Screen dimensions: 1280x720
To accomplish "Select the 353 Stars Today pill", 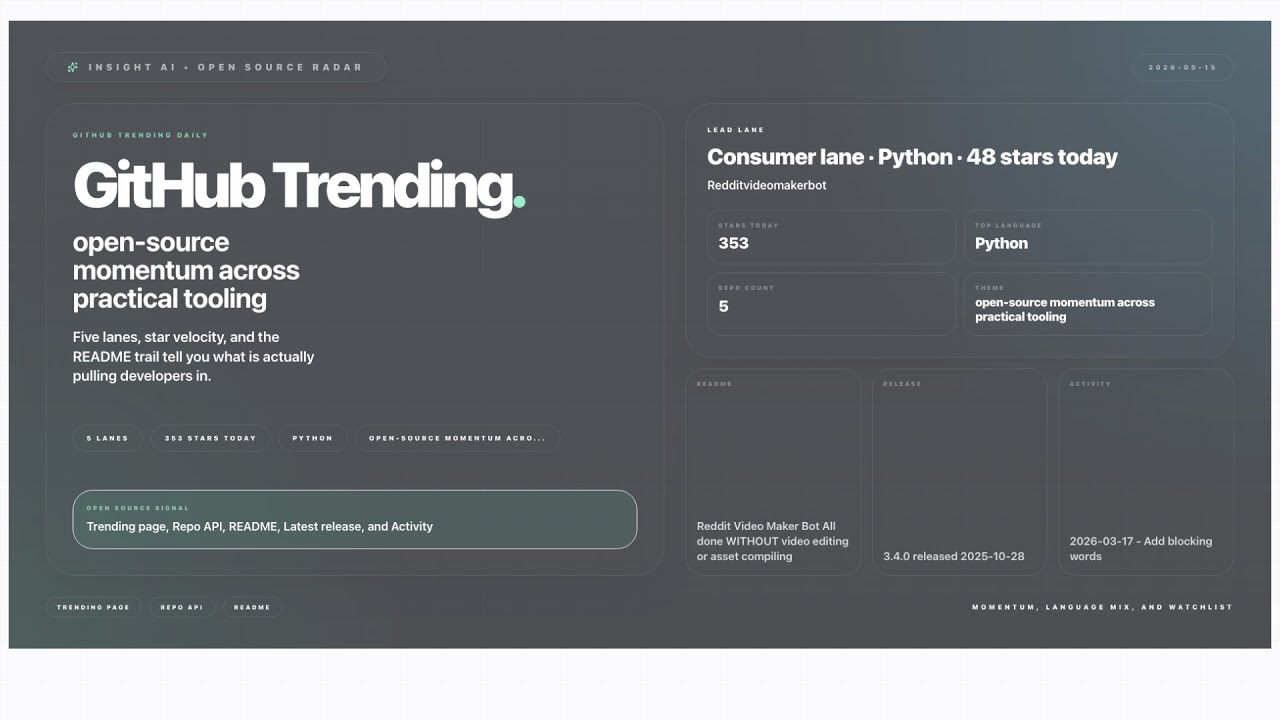I will tap(210, 438).
